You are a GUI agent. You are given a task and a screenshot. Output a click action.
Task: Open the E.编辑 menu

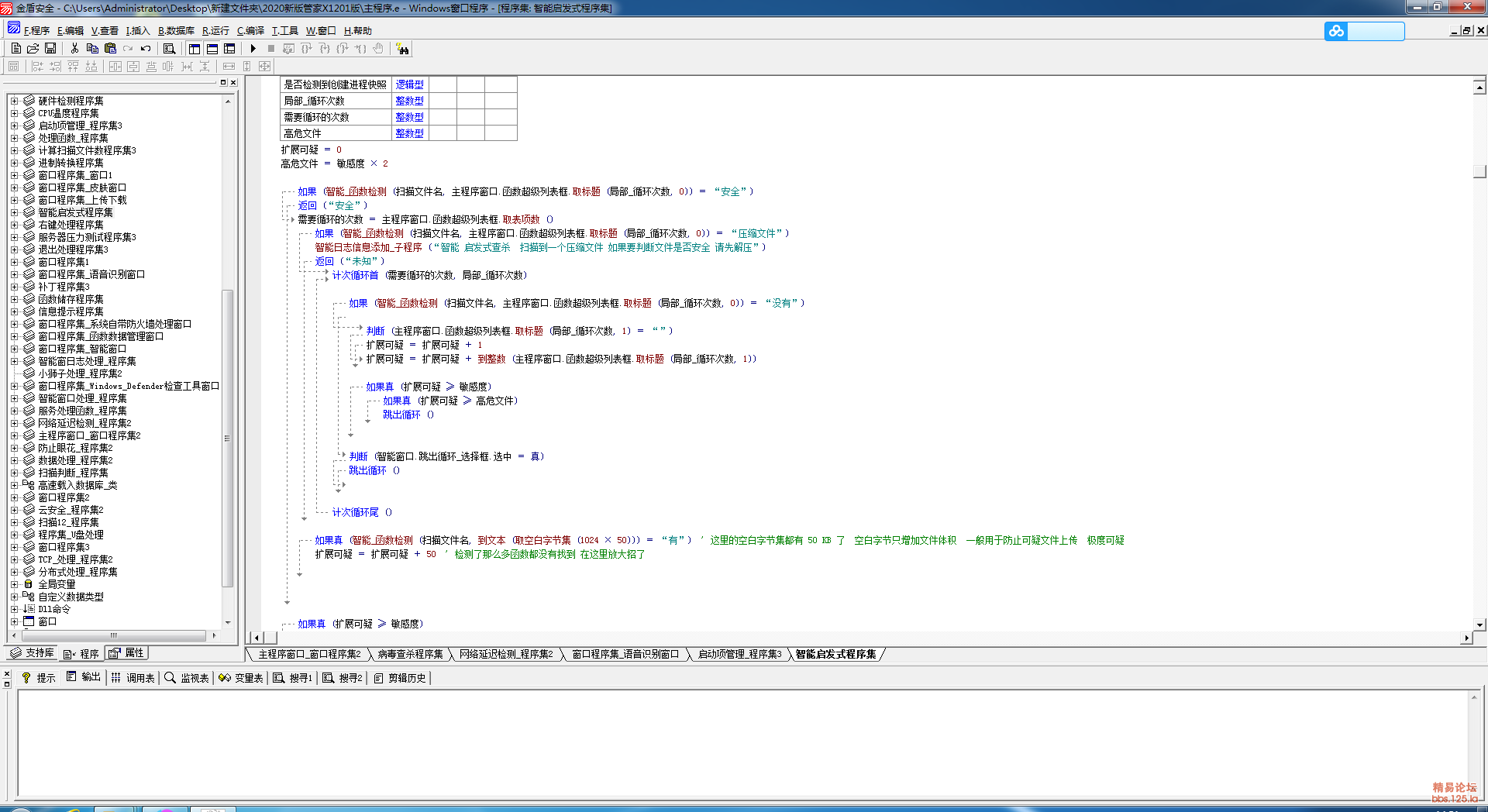(70, 31)
